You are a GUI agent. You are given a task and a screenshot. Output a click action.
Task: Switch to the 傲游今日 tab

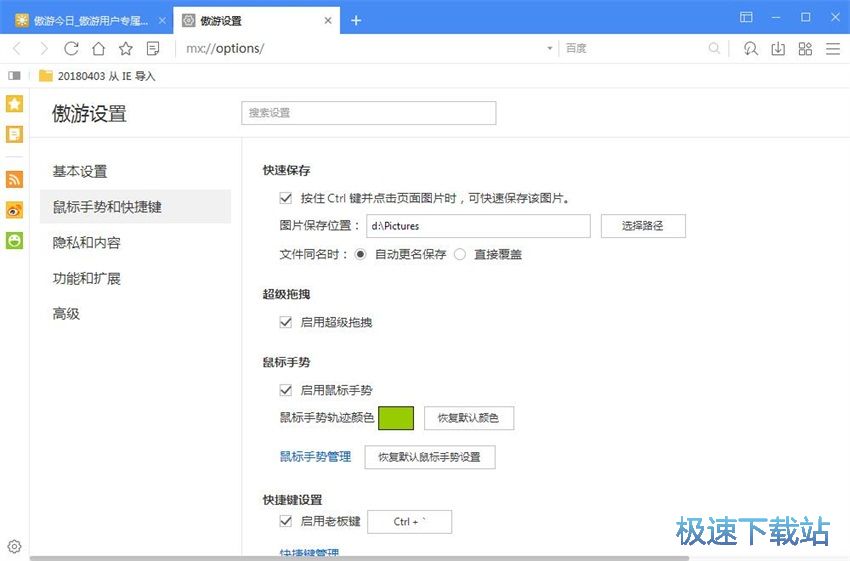87,21
